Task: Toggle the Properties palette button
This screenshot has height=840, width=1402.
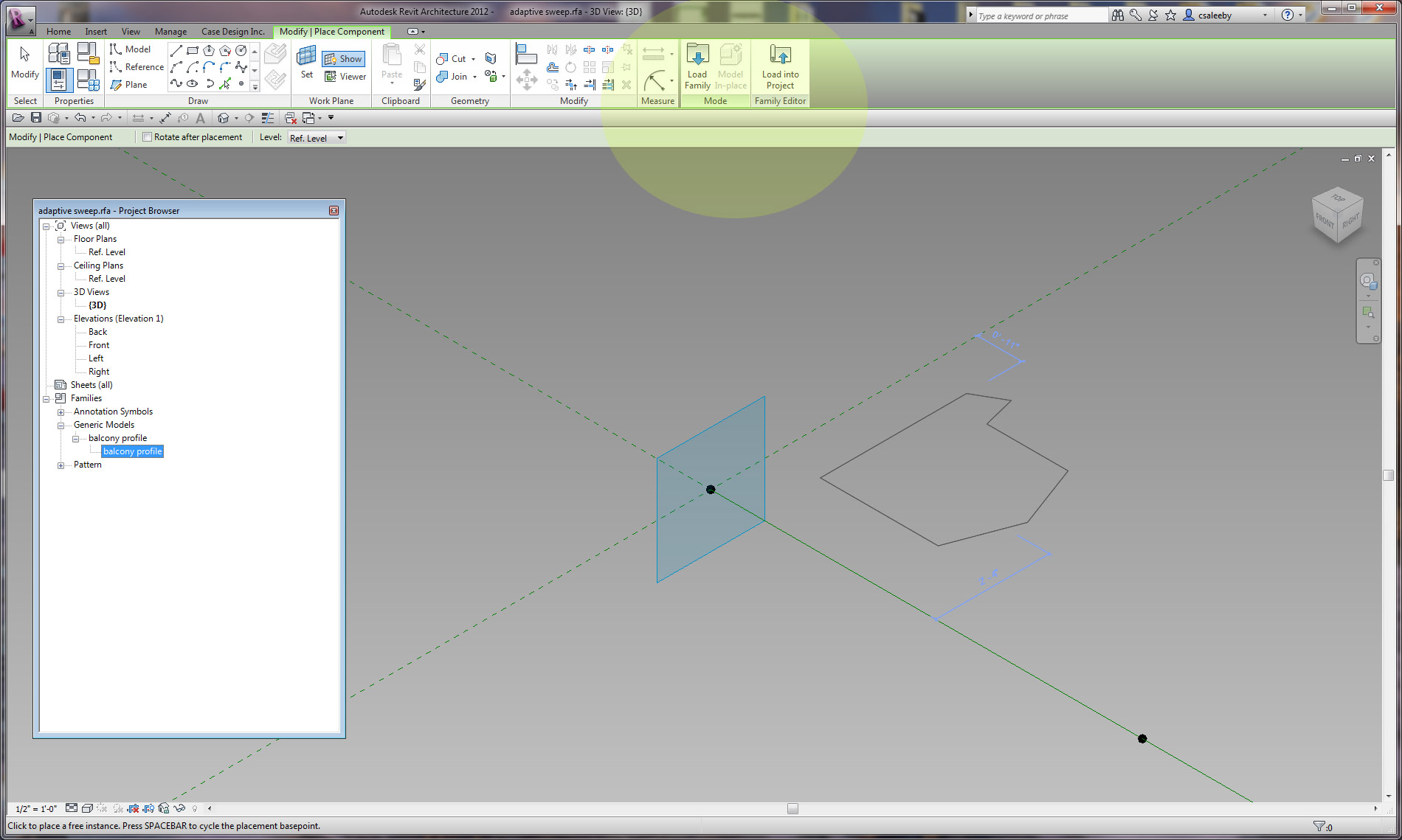Action: (x=59, y=80)
